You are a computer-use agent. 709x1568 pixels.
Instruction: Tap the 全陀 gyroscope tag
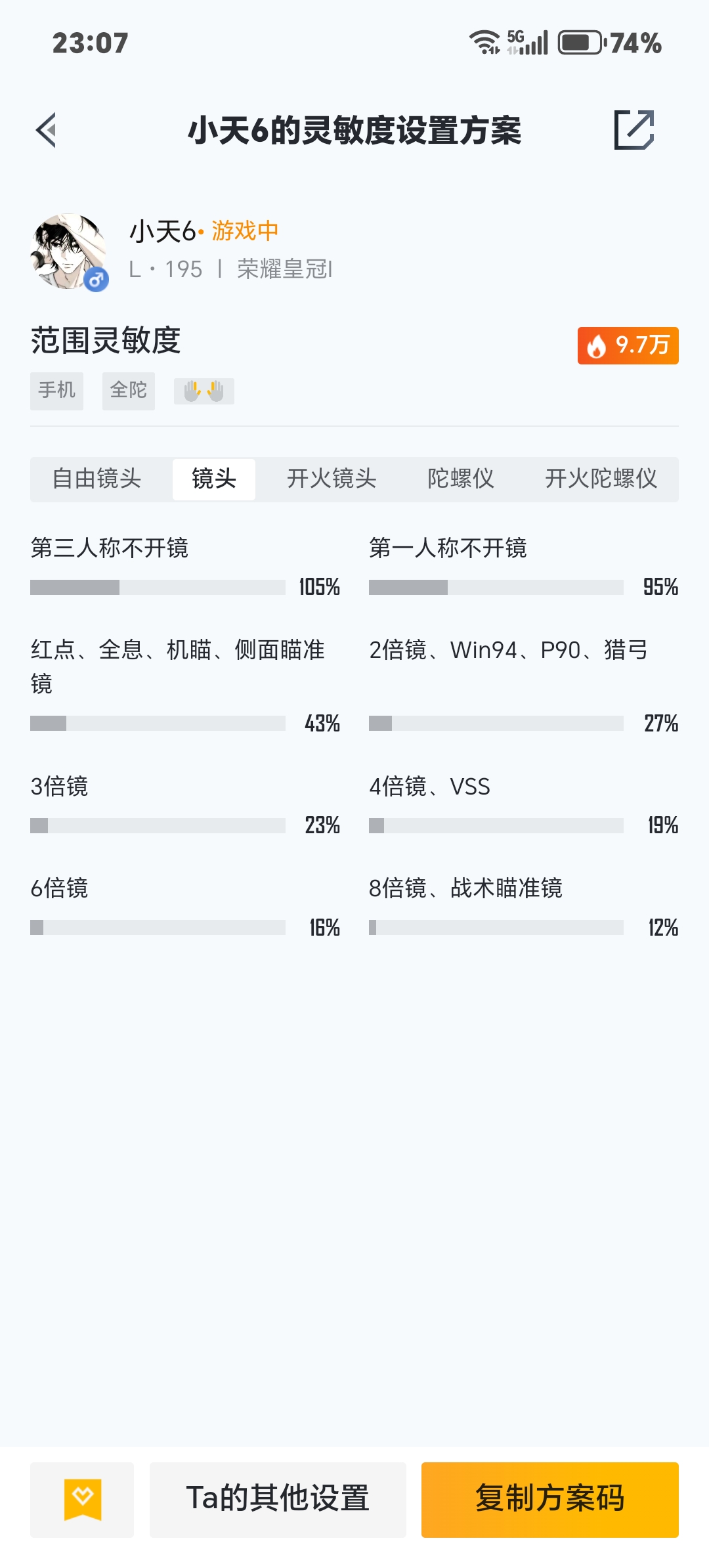(x=129, y=391)
